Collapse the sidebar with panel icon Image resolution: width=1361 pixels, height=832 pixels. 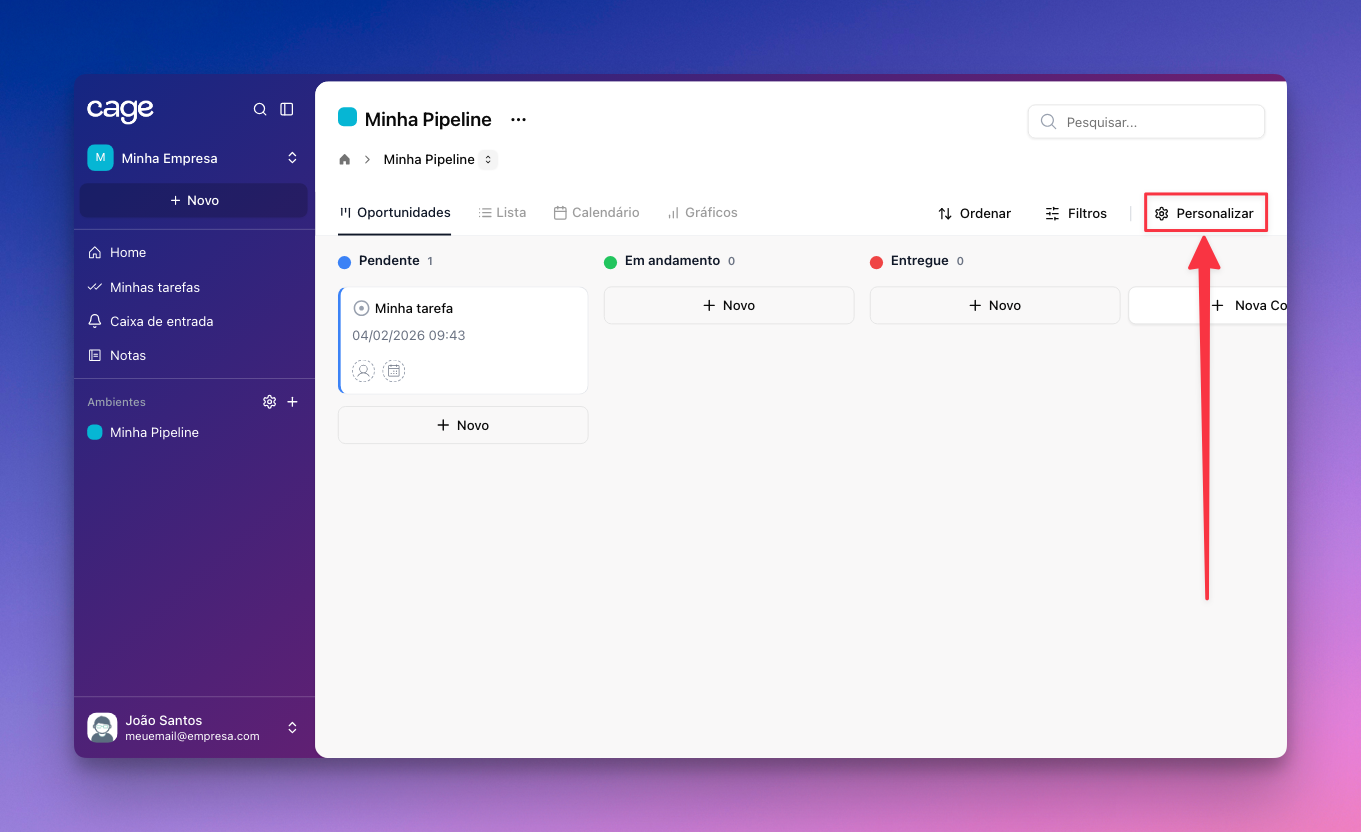(x=287, y=110)
